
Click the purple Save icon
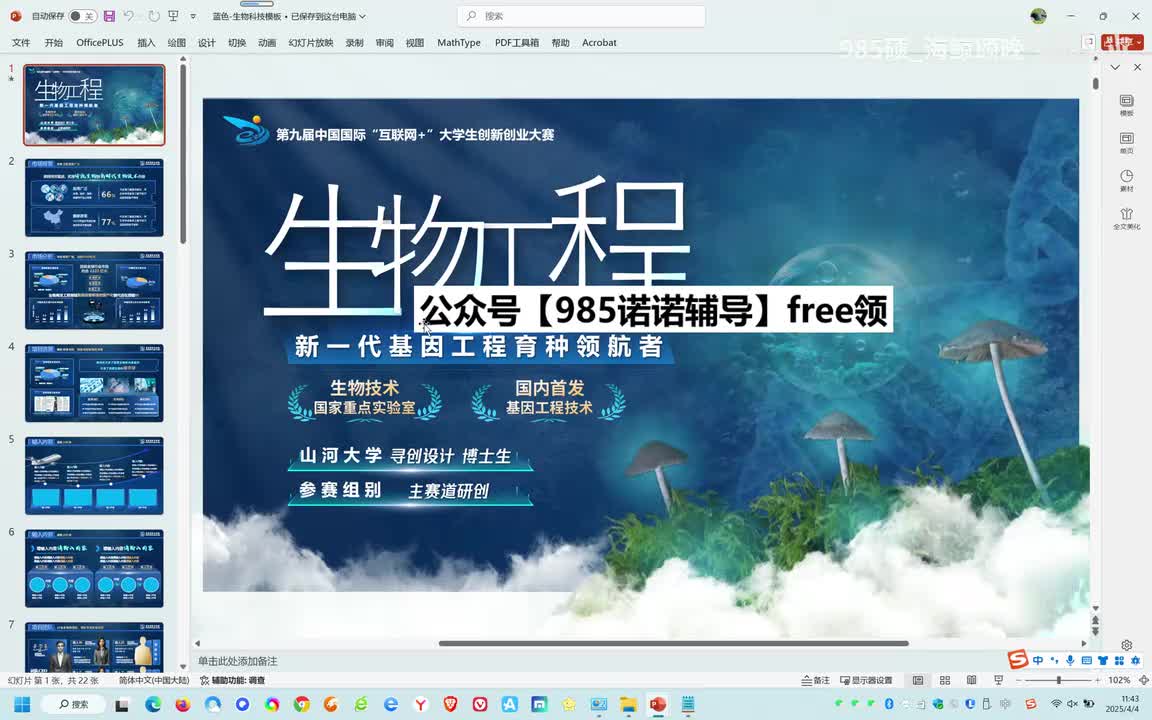[109, 16]
